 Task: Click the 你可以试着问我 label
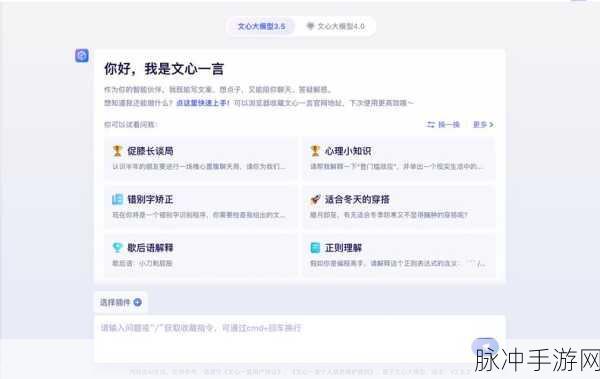point(130,124)
